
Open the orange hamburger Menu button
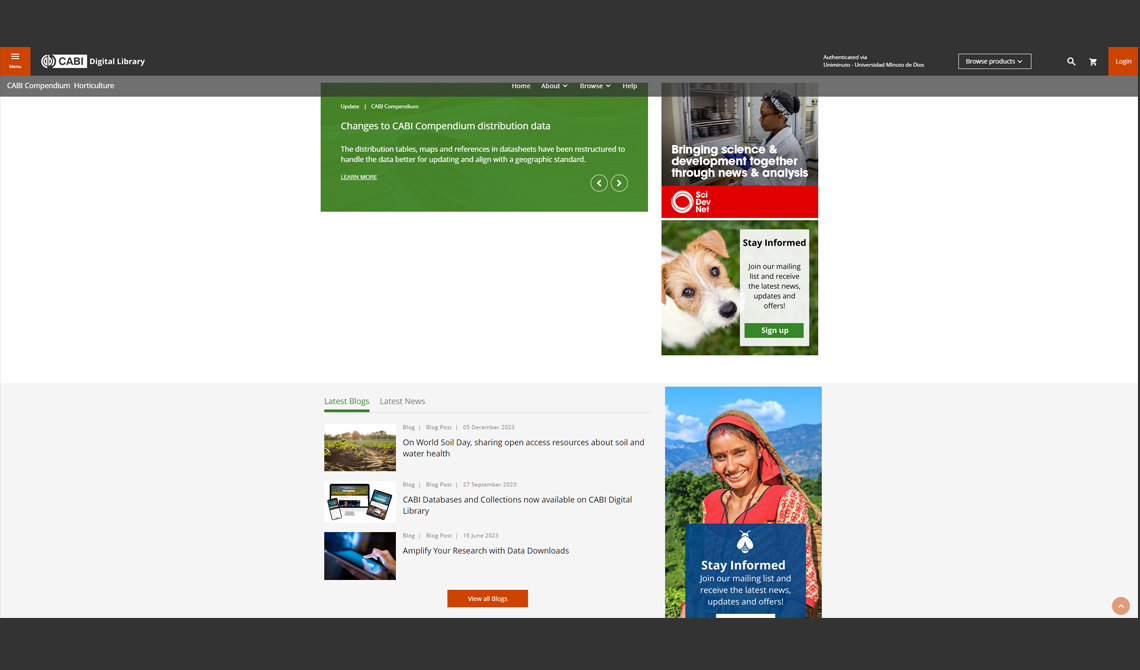[x=15, y=61]
